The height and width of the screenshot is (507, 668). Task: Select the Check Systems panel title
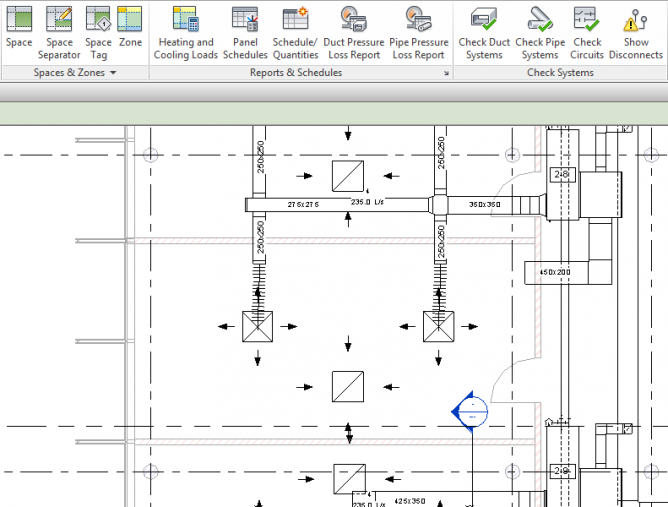560,73
